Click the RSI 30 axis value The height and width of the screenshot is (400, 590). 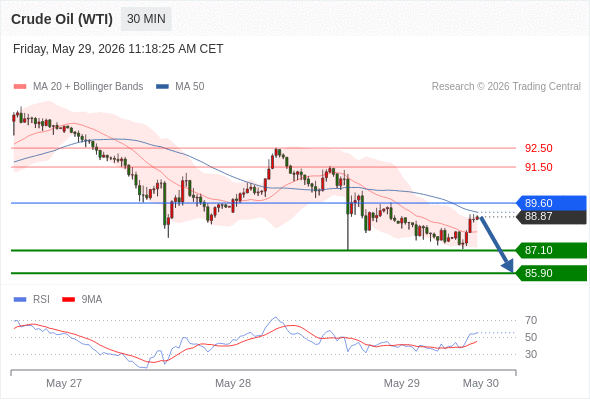click(531, 354)
